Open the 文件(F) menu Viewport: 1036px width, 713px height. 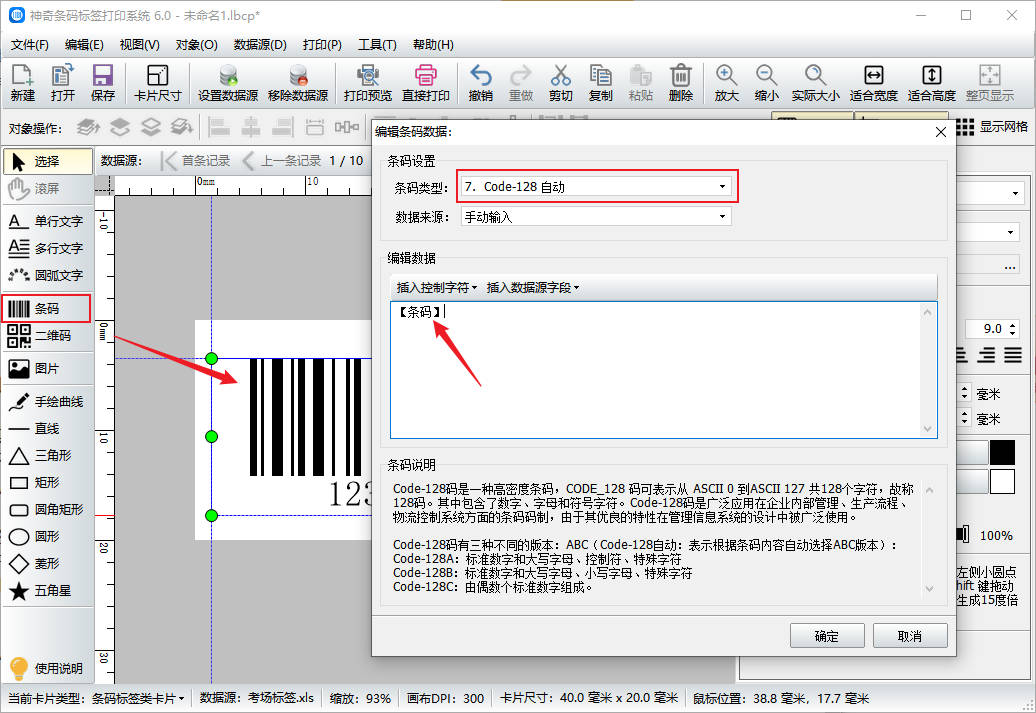pos(30,44)
